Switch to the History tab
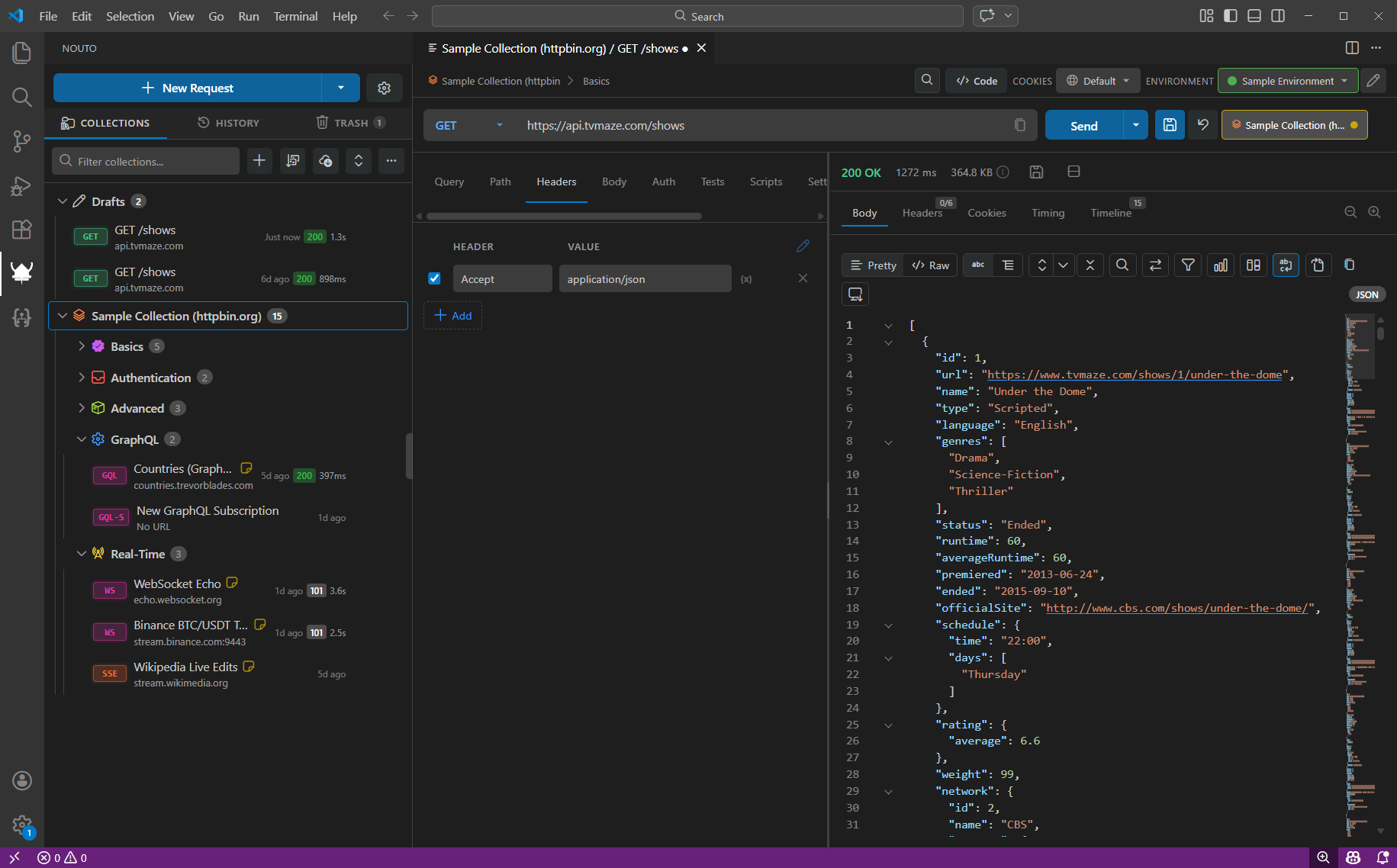1397x868 pixels. coord(228,123)
